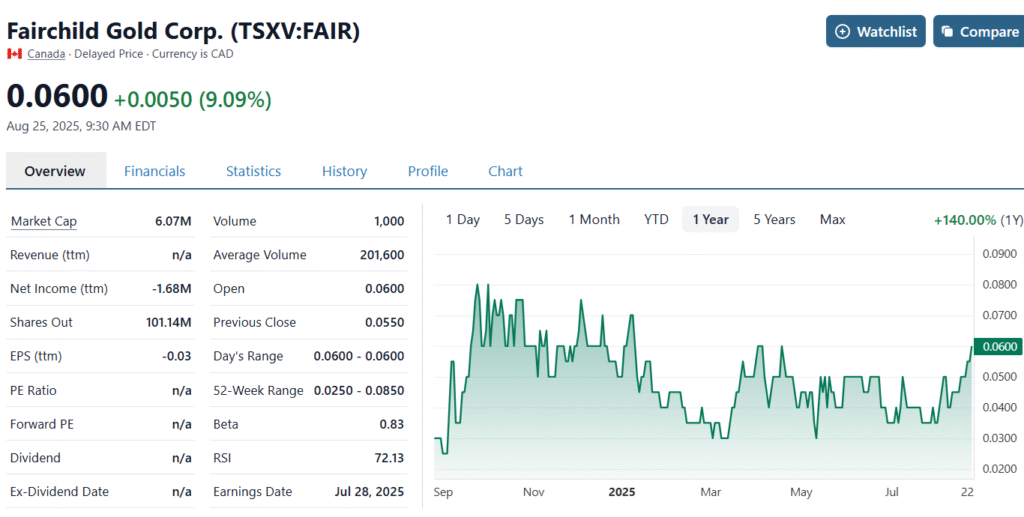Select the 1 Year chart range

710,219
